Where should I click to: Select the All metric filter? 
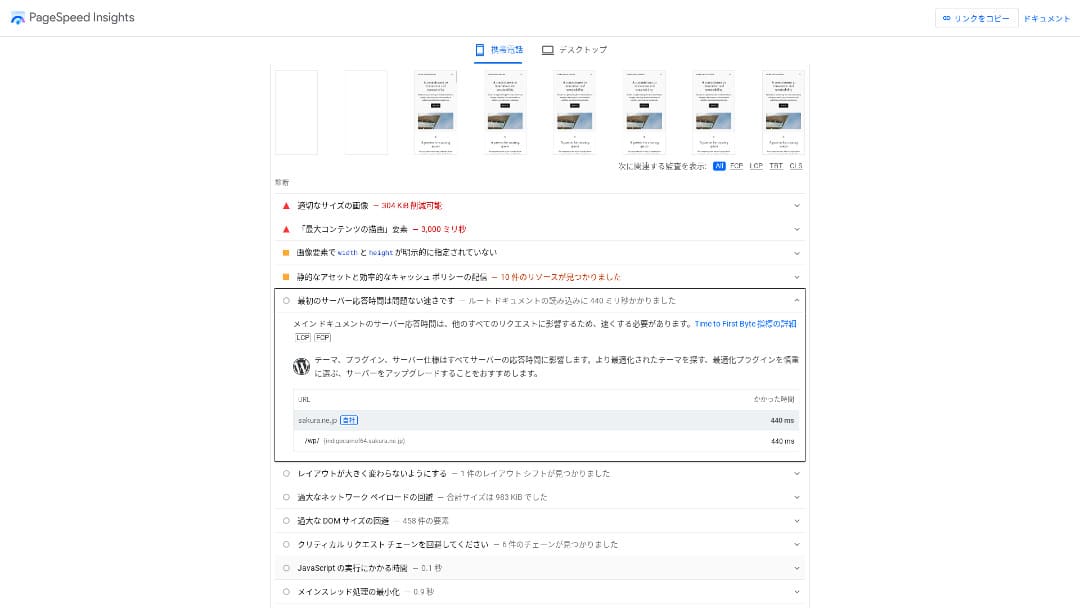pos(719,166)
